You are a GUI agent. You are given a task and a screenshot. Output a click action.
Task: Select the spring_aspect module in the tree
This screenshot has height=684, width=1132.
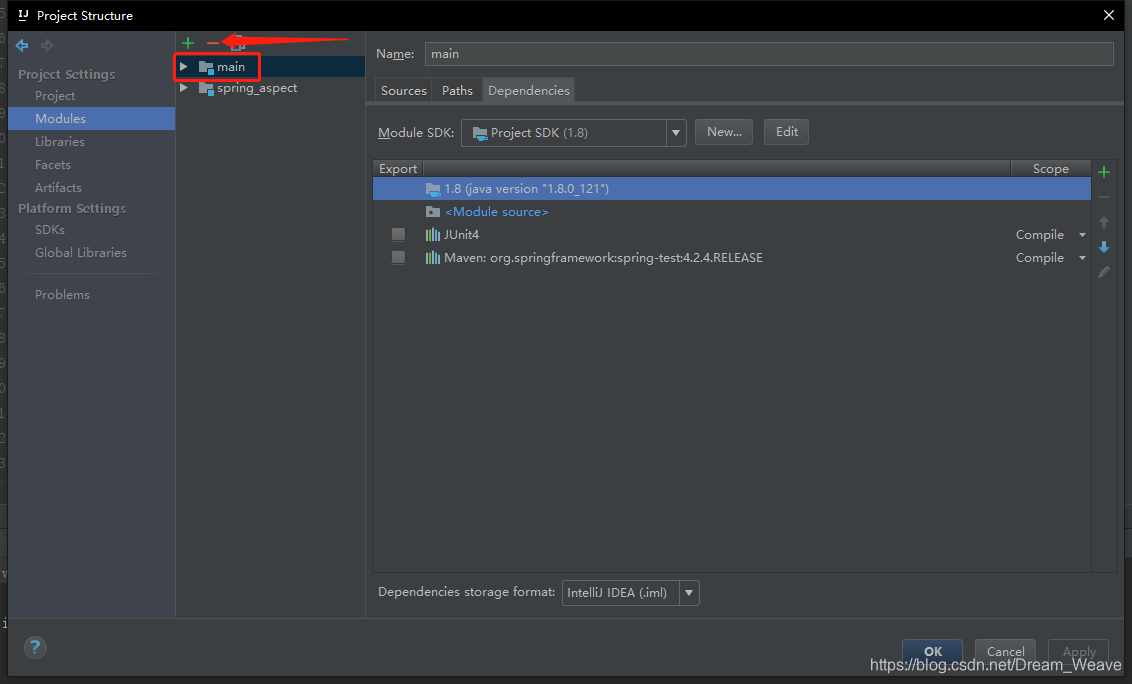(271, 88)
